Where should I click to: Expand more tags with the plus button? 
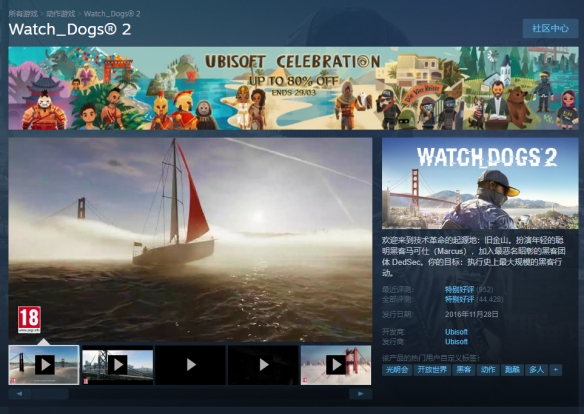click(x=556, y=370)
